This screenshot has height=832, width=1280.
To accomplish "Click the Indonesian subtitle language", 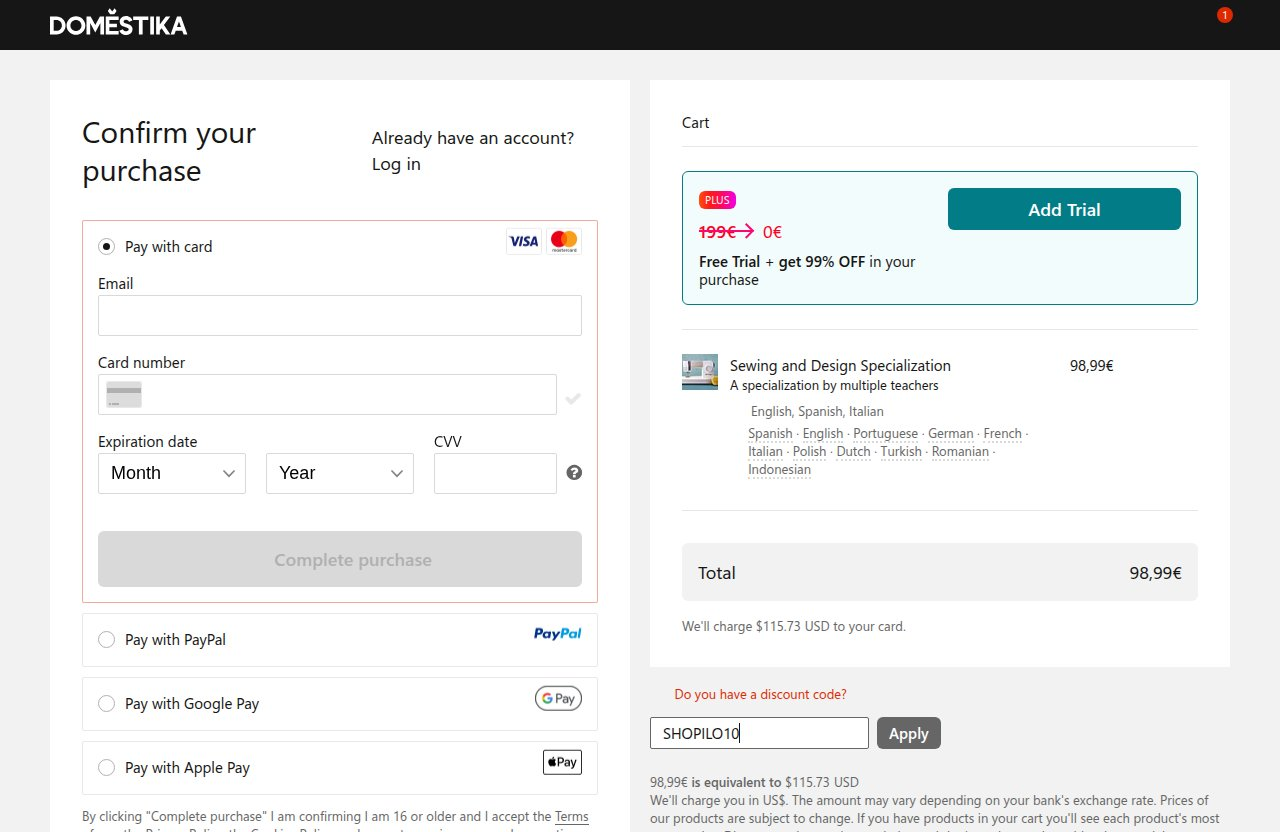I will 780,470.
